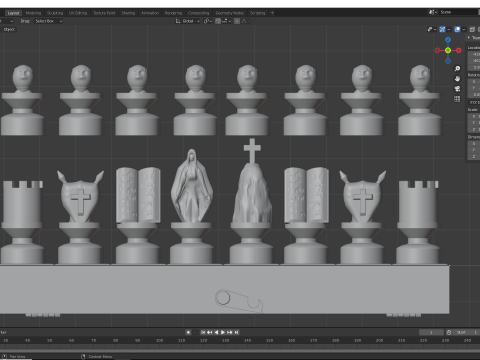Open the Select Box drag dropdown

[49, 21]
